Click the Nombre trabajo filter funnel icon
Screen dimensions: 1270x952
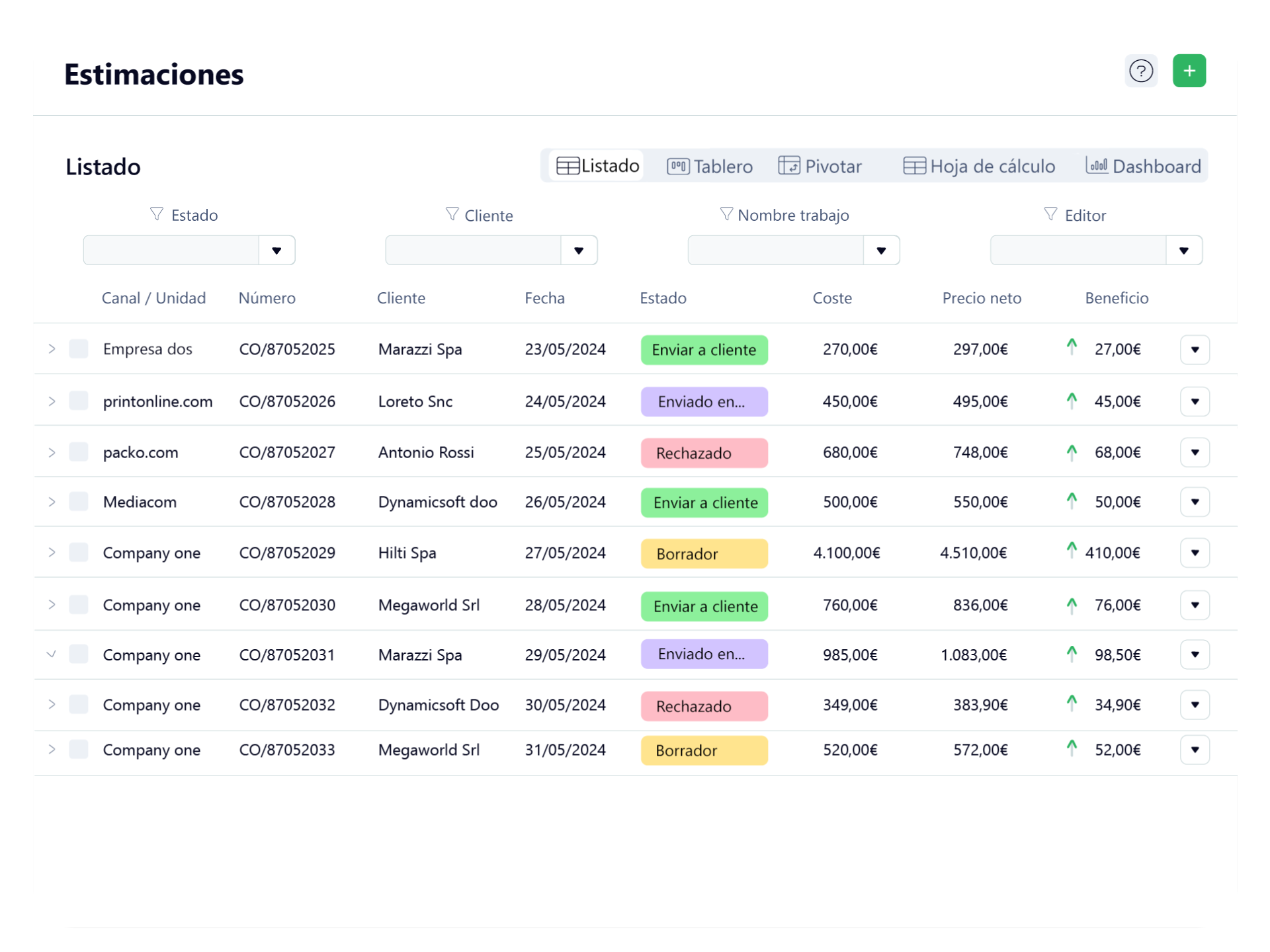point(726,214)
